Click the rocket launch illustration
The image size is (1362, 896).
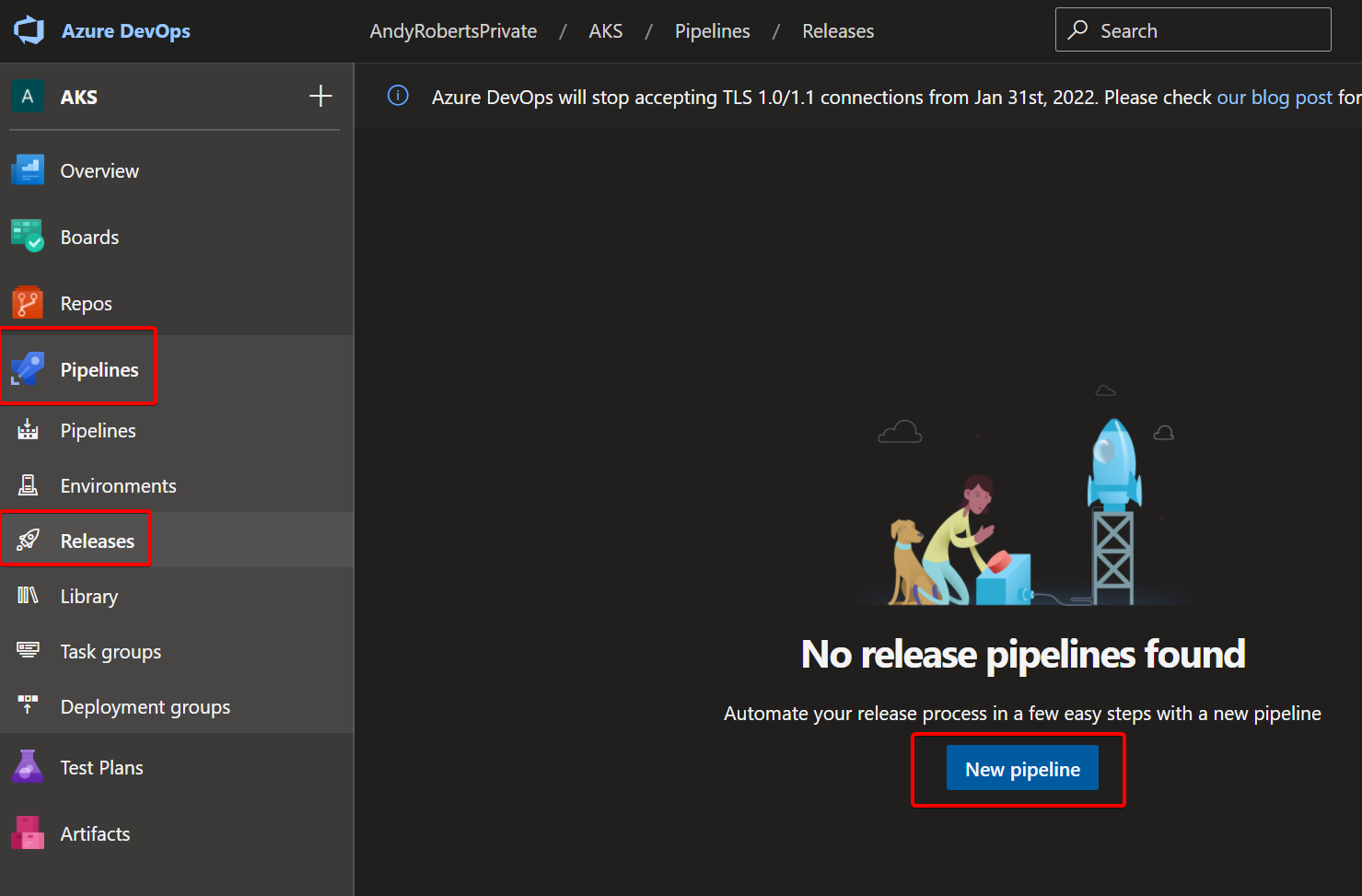1025,495
